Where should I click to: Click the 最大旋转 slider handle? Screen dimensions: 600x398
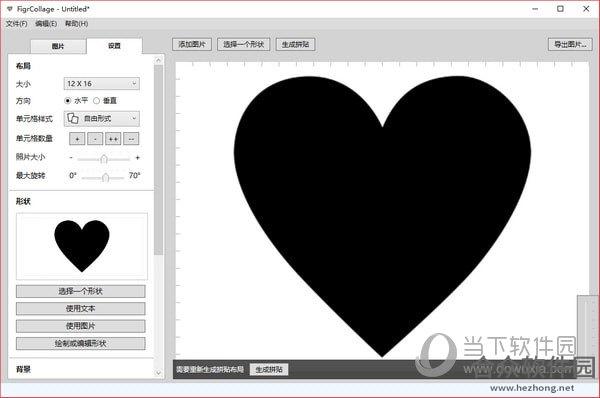click(x=106, y=177)
